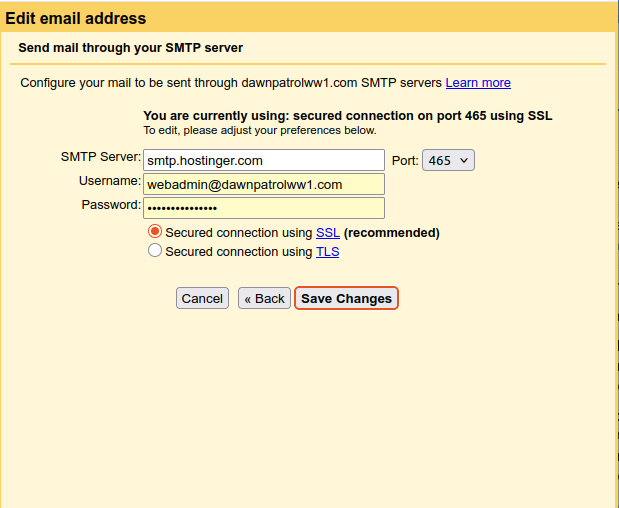Click the Port label
Image resolution: width=619 pixels, height=508 pixels.
(404, 160)
